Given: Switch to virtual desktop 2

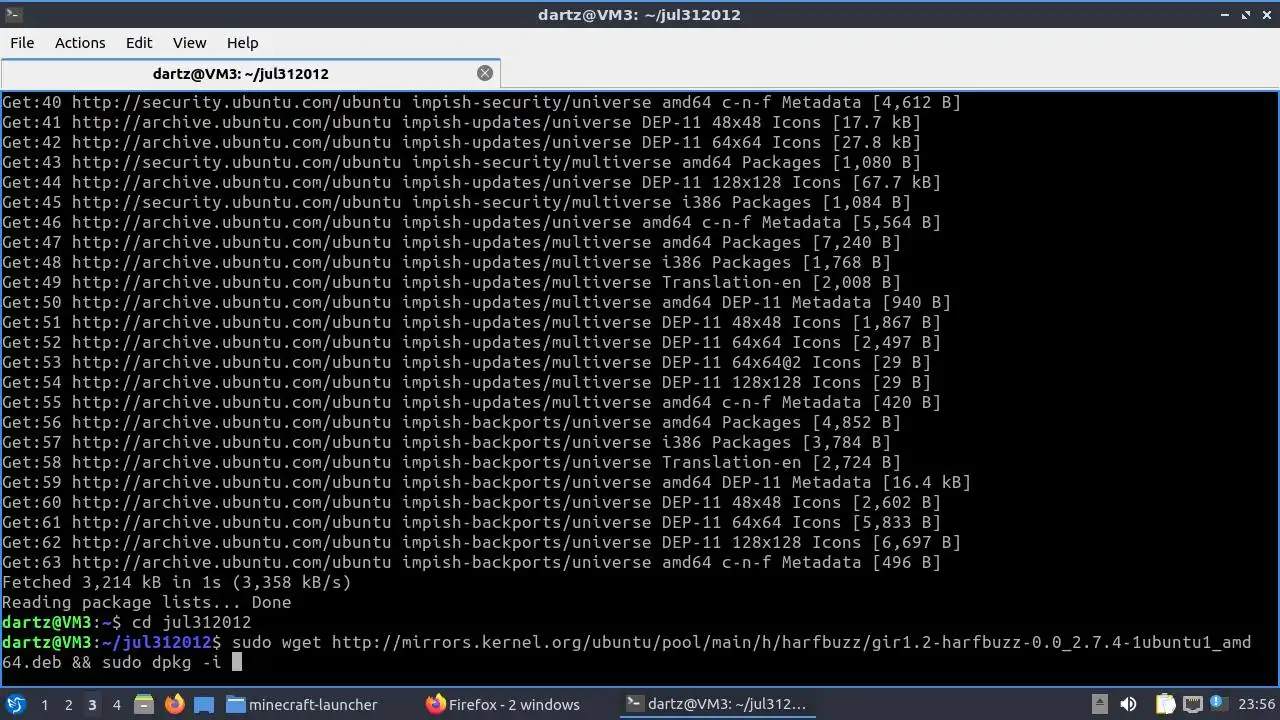Looking at the screenshot, I should (x=68, y=704).
